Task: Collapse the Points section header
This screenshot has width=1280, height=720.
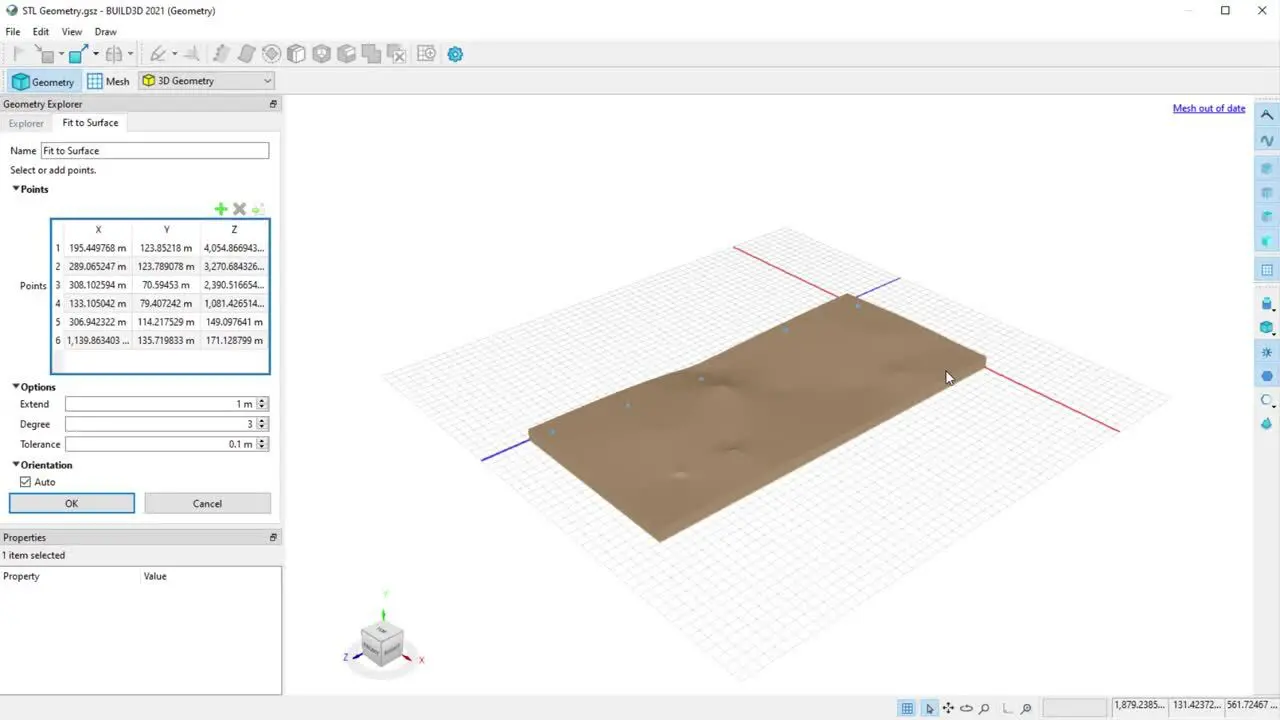Action: tap(16, 189)
